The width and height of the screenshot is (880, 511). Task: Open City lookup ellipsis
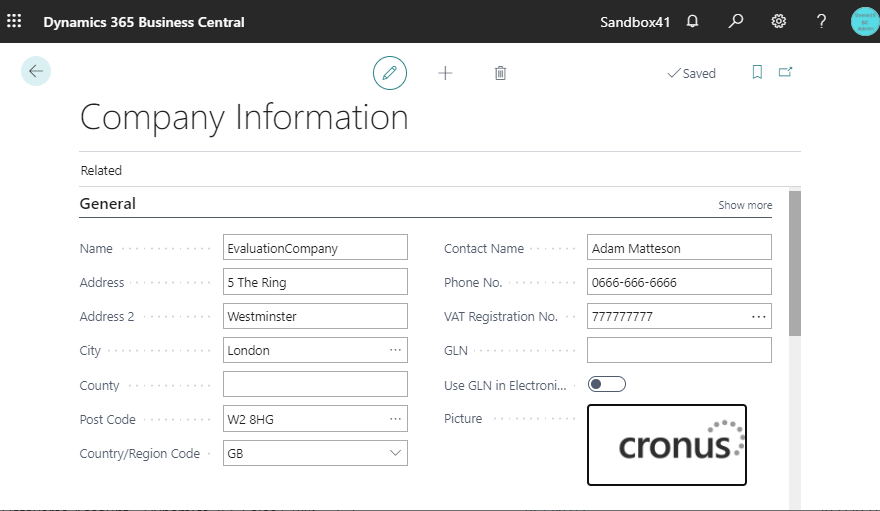coord(395,350)
